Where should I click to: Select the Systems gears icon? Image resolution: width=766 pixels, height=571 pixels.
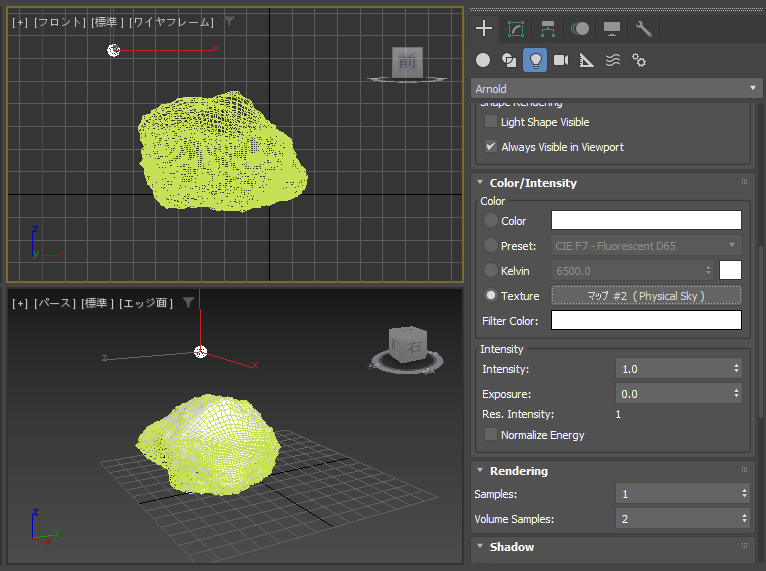pos(639,60)
